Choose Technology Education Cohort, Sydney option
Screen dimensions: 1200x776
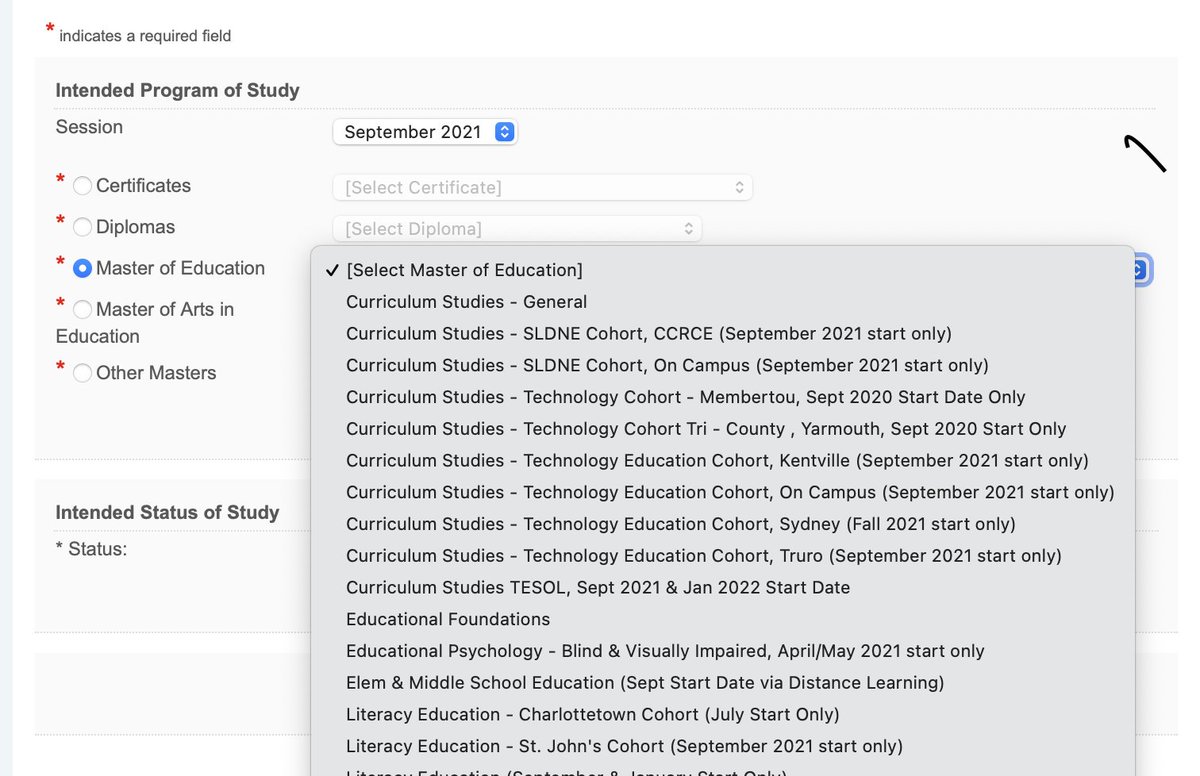[x=723, y=524]
